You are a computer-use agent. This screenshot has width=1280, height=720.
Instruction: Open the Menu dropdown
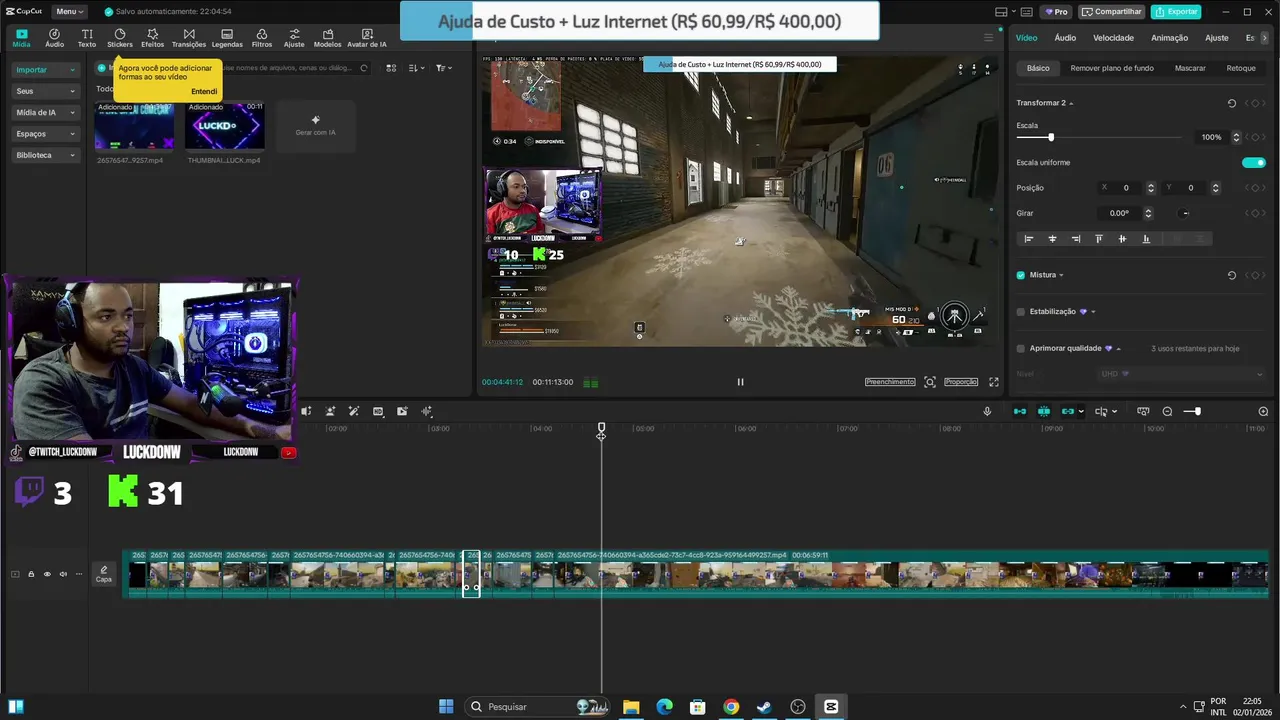[x=68, y=12]
